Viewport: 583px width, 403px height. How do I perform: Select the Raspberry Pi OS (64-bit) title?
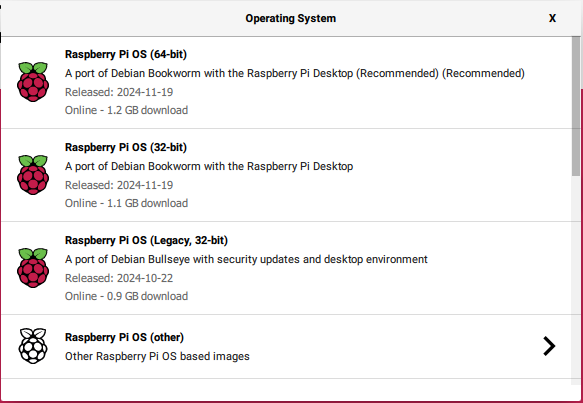[x=126, y=54]
